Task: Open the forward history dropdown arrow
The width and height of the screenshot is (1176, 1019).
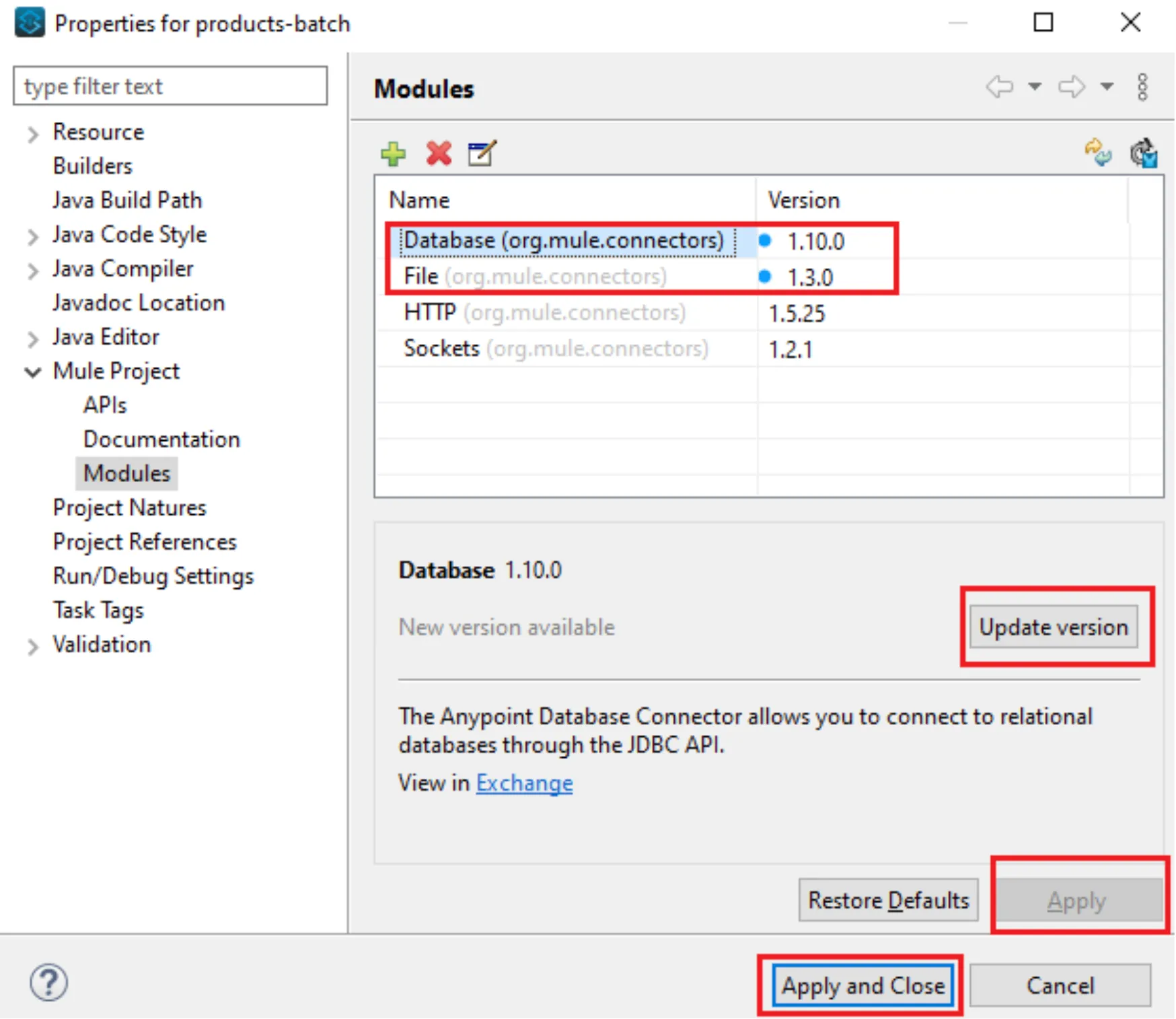Action: [1107, 87]
